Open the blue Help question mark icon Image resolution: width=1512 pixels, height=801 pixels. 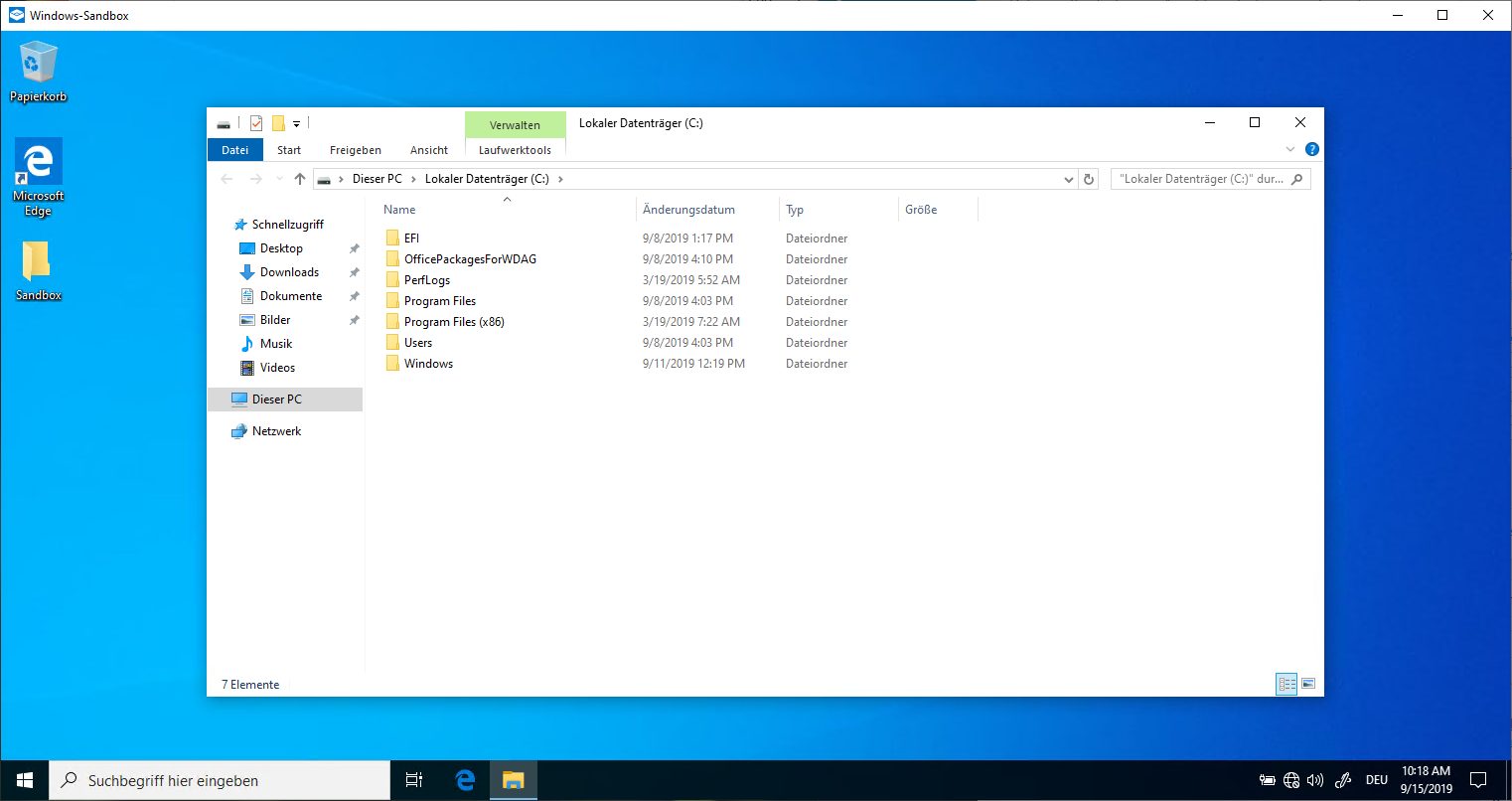(x=1311, y=149)
